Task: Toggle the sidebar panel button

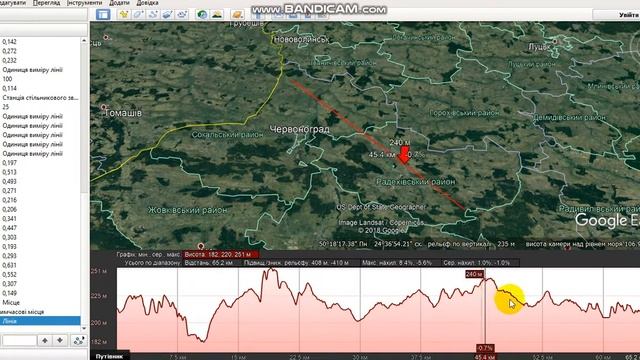Action: coord(103,15)
